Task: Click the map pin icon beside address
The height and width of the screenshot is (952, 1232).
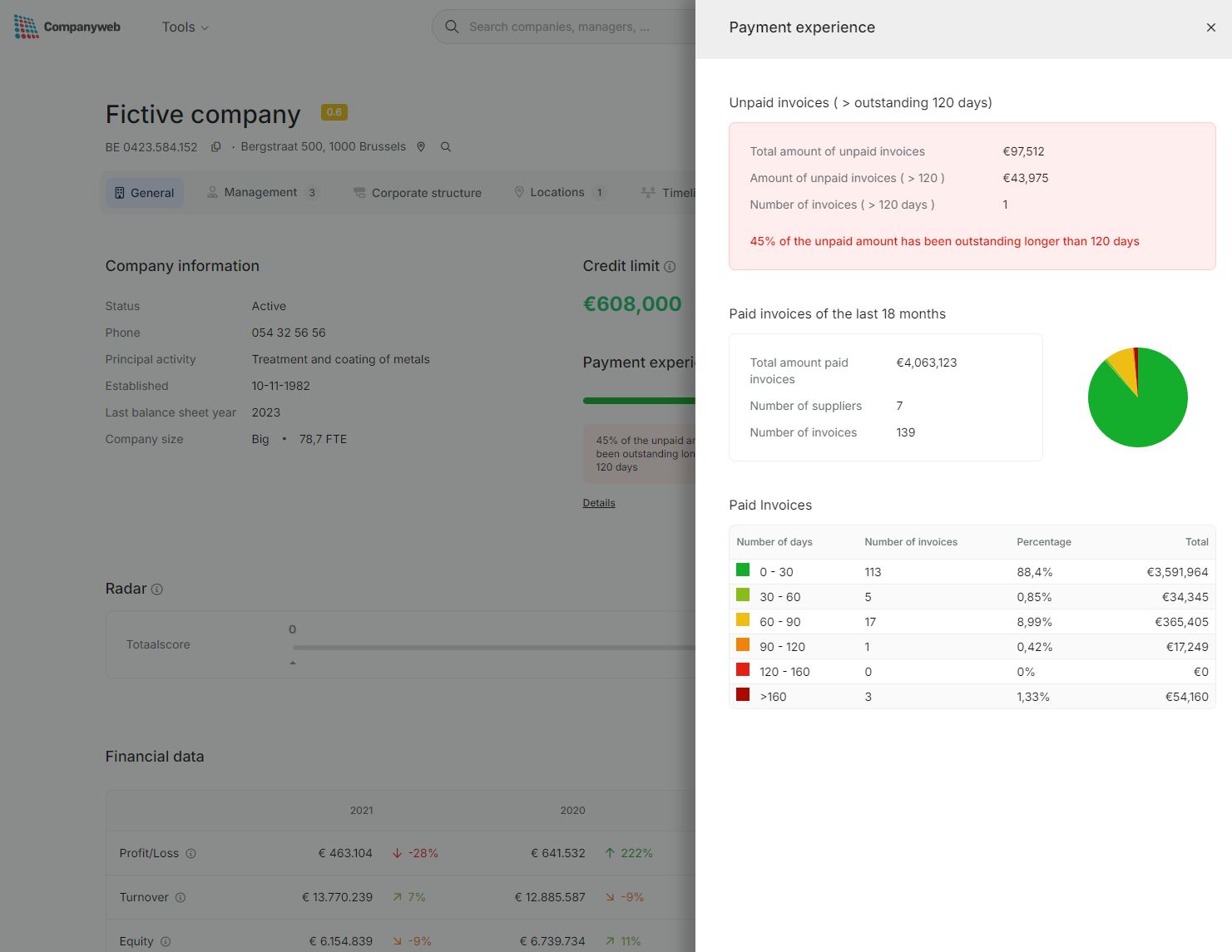Action: click(421, 146)
